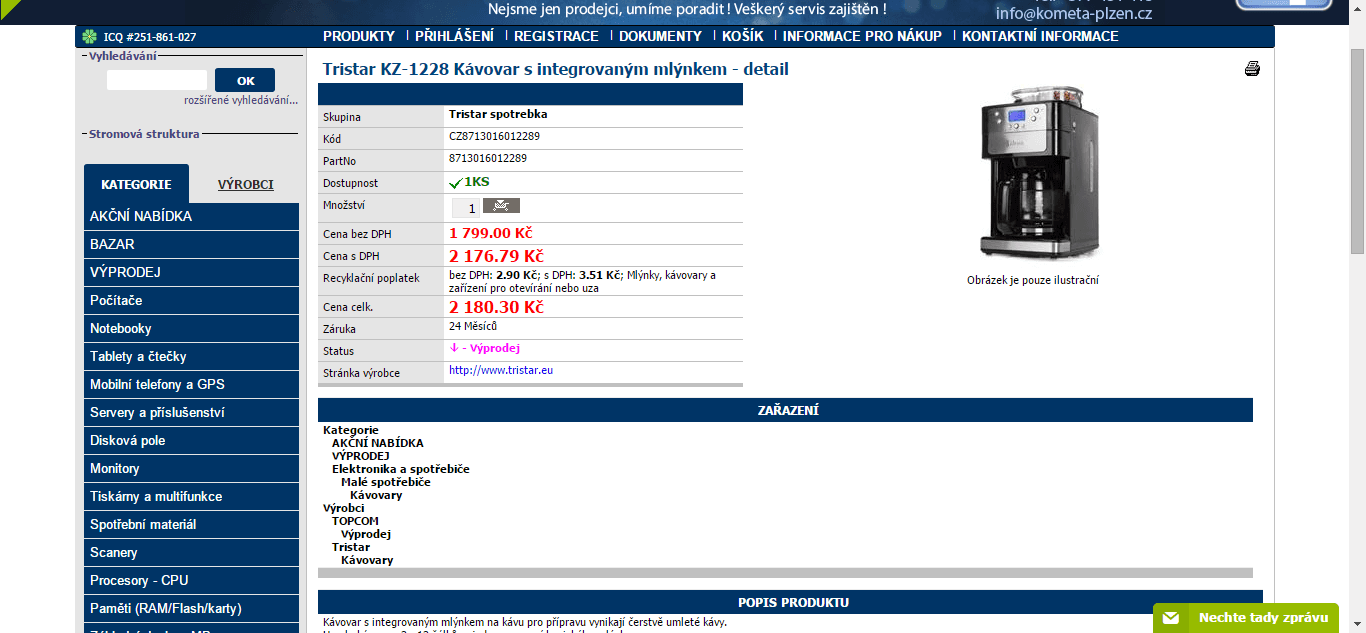Focus the search text field
1366x633 pixels.
coord(157,80)
